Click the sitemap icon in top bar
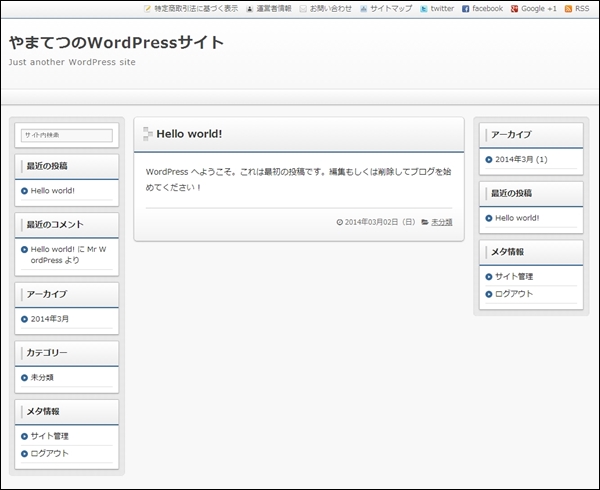Screen dimensions: 600x490 pyautogui.click(x=364, y=9)
